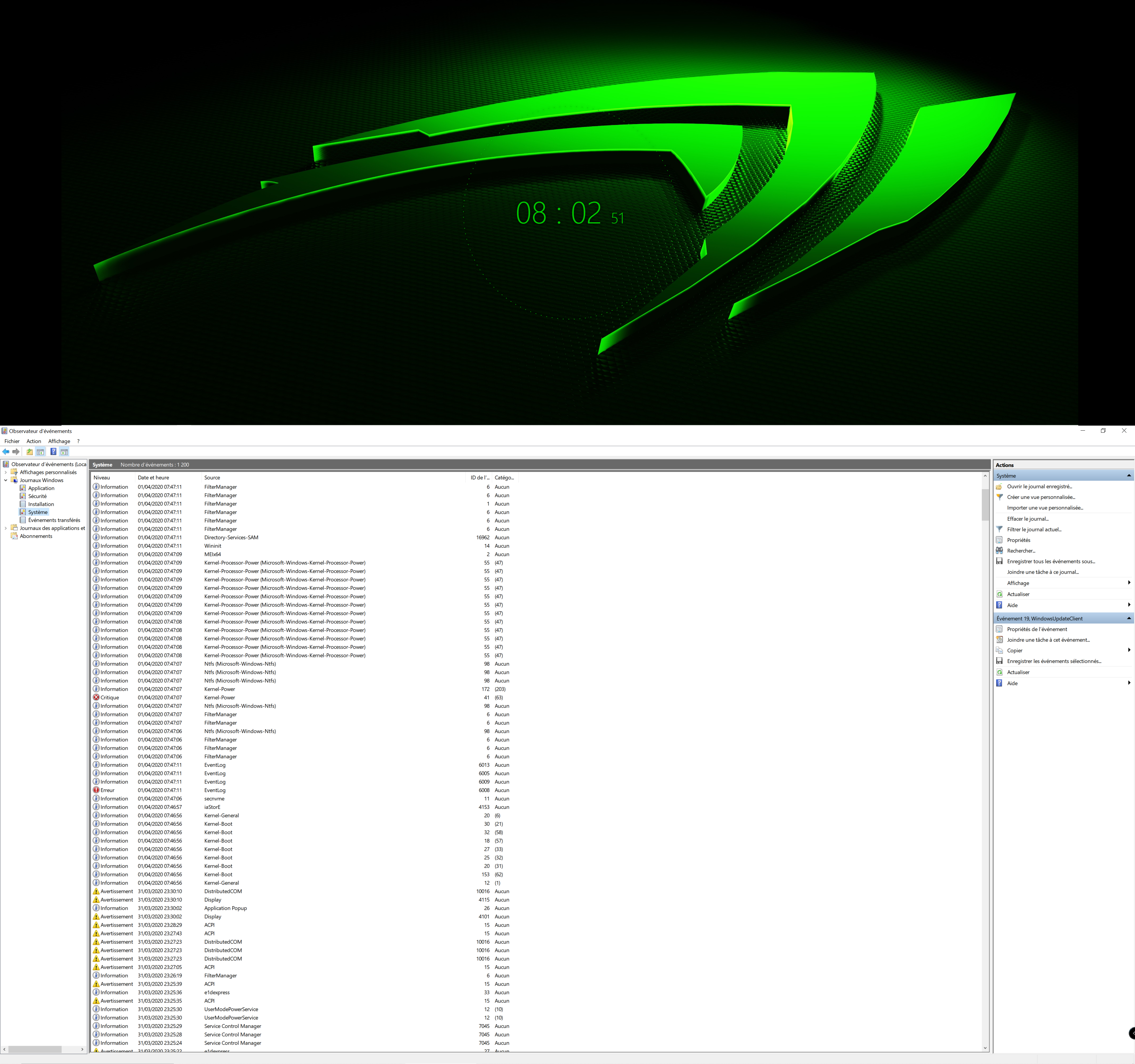Click the Actualiser refresh icon under Système

(999, 594)
